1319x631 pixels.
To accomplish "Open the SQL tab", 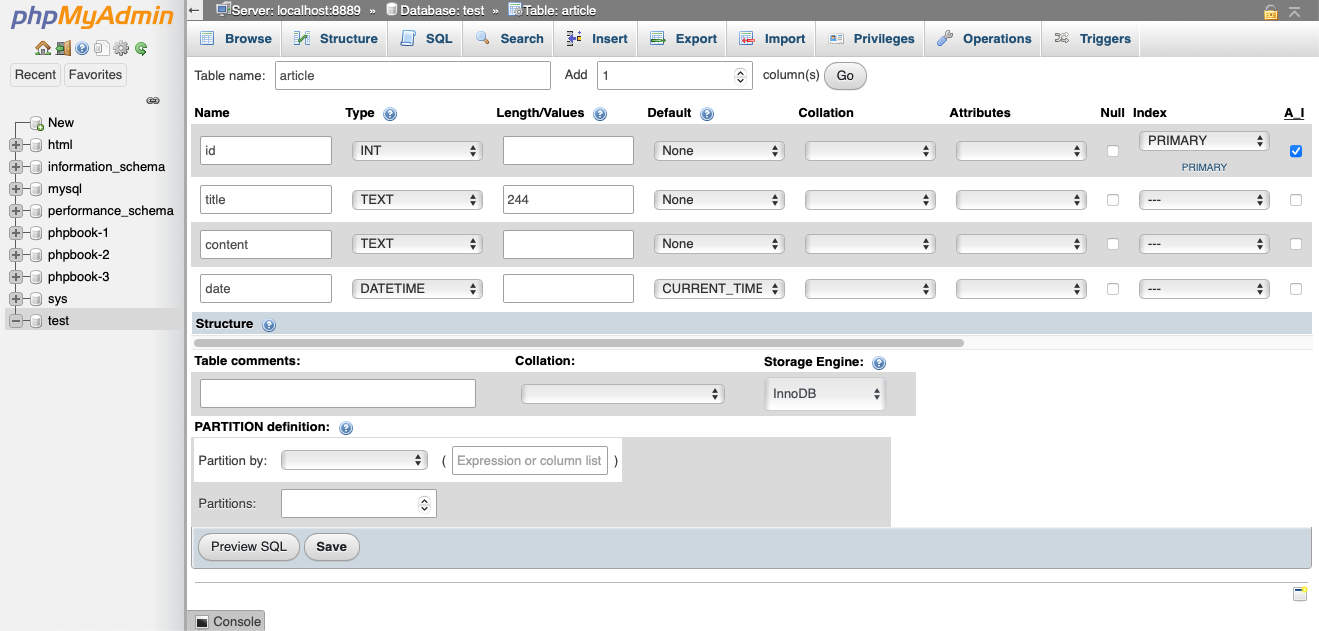I will coord(426,39).
